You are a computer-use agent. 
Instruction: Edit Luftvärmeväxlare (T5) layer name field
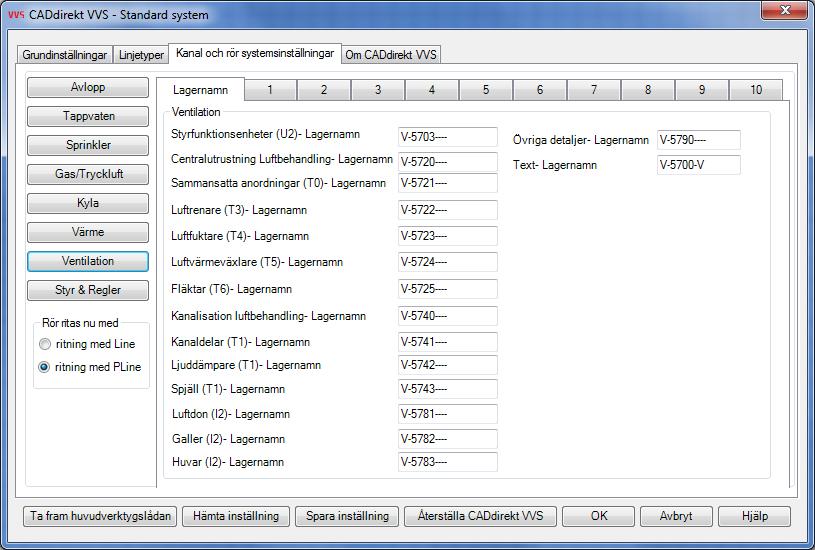tap(448, 262)
